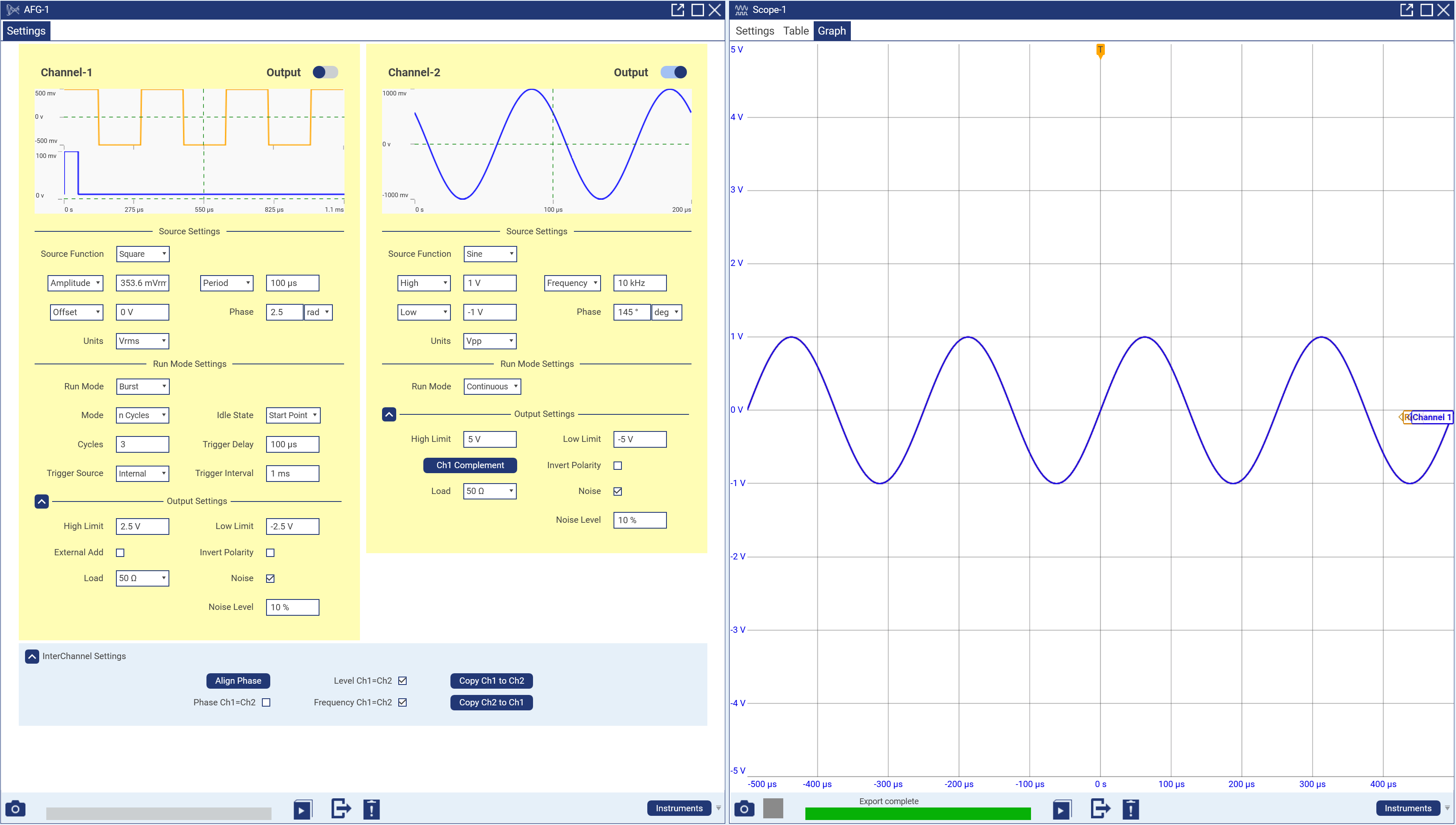
Task: Click the AFG-1 run/play script icon
Action: [x=303, y=809]
